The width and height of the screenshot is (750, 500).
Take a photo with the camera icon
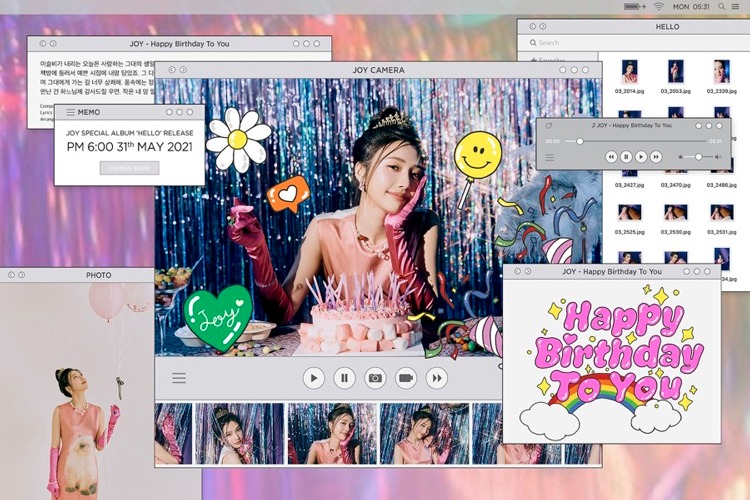(x=375, y=378)
